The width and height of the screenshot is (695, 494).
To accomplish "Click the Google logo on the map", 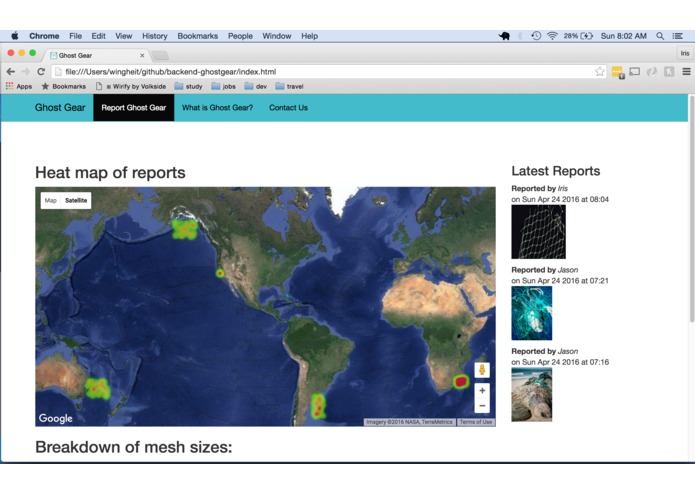I will click(x=55, y=418).
